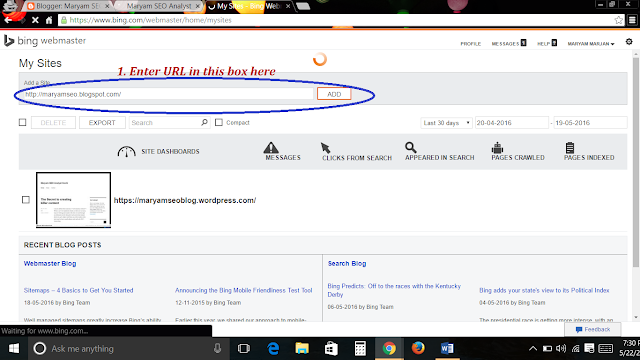The height and width of the screenshot is (360, 640).
Task: Open the settings gear icon
Action: (629, 42)
